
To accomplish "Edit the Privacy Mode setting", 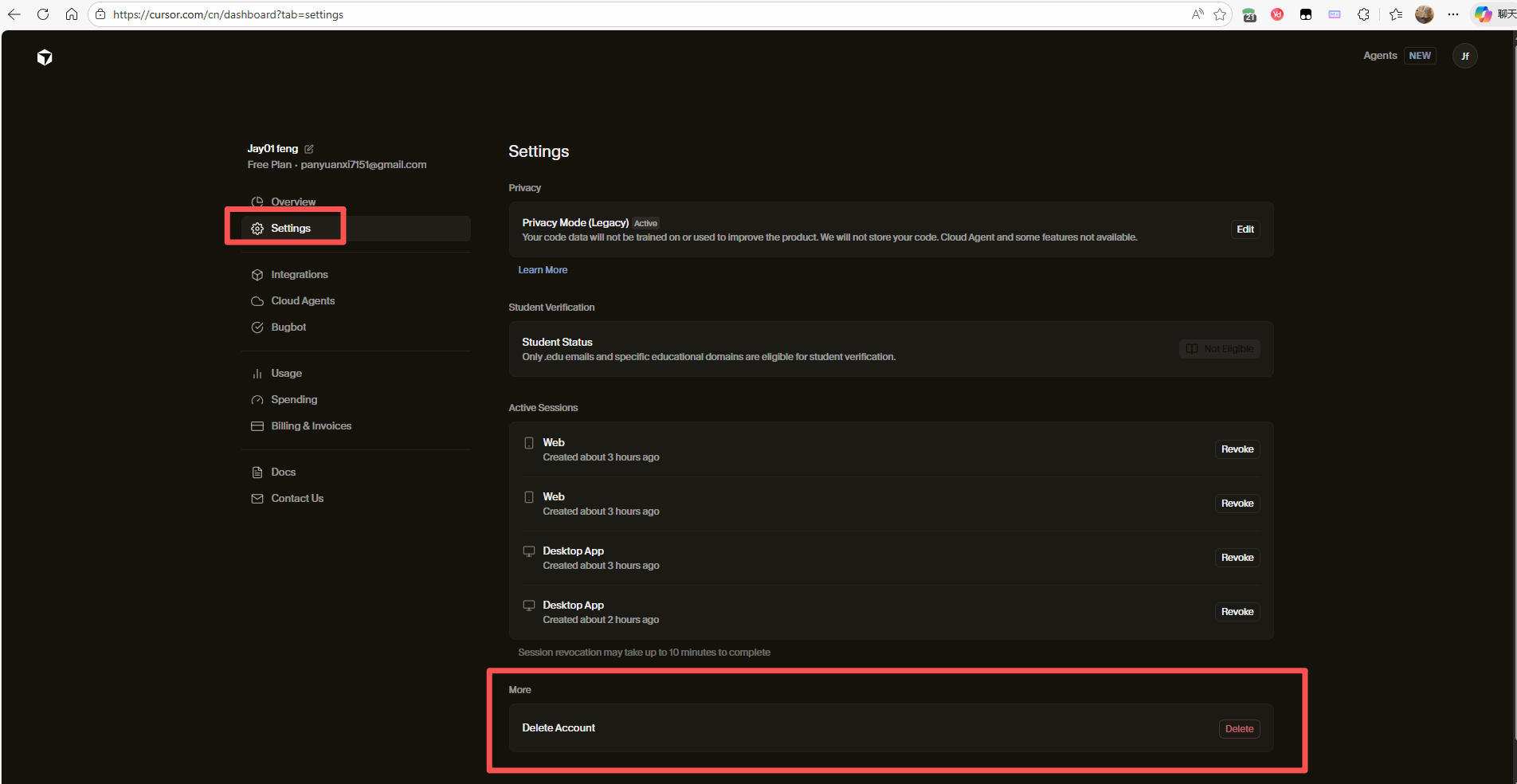I will [x=1245, y=229].
